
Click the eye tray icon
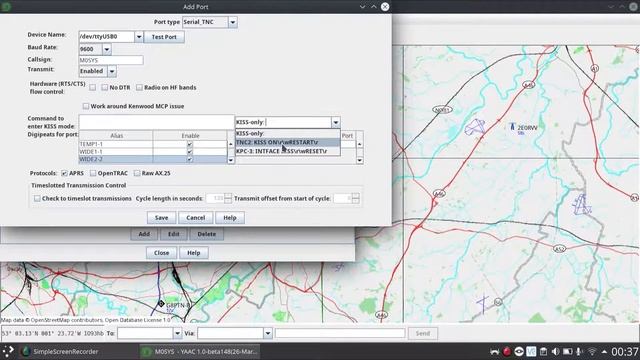tap(519, 351)
